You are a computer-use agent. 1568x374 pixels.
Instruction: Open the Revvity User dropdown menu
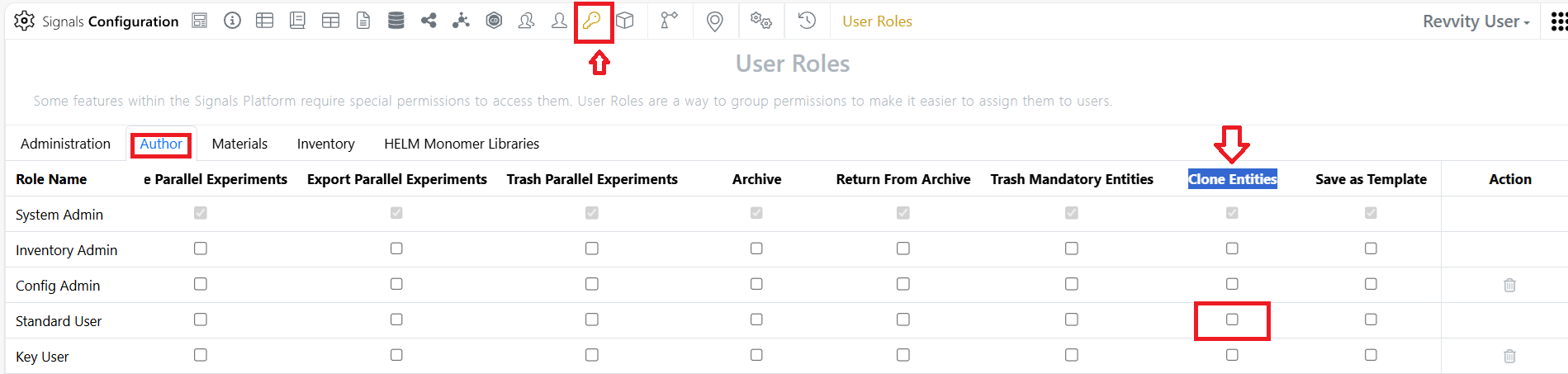point(1476,21)
